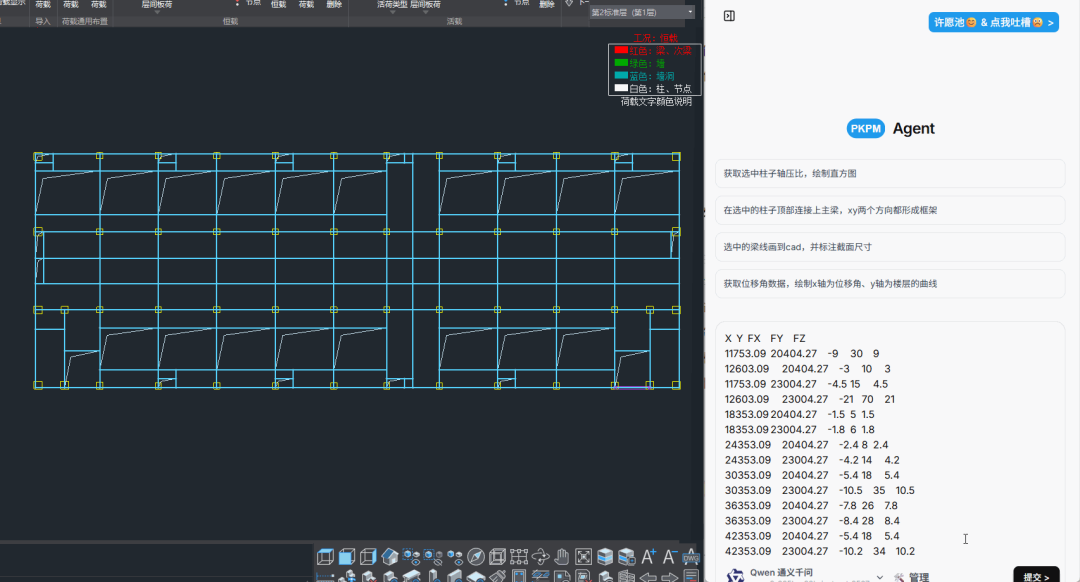Select the compass orientation icon

(x=476, y=557)
